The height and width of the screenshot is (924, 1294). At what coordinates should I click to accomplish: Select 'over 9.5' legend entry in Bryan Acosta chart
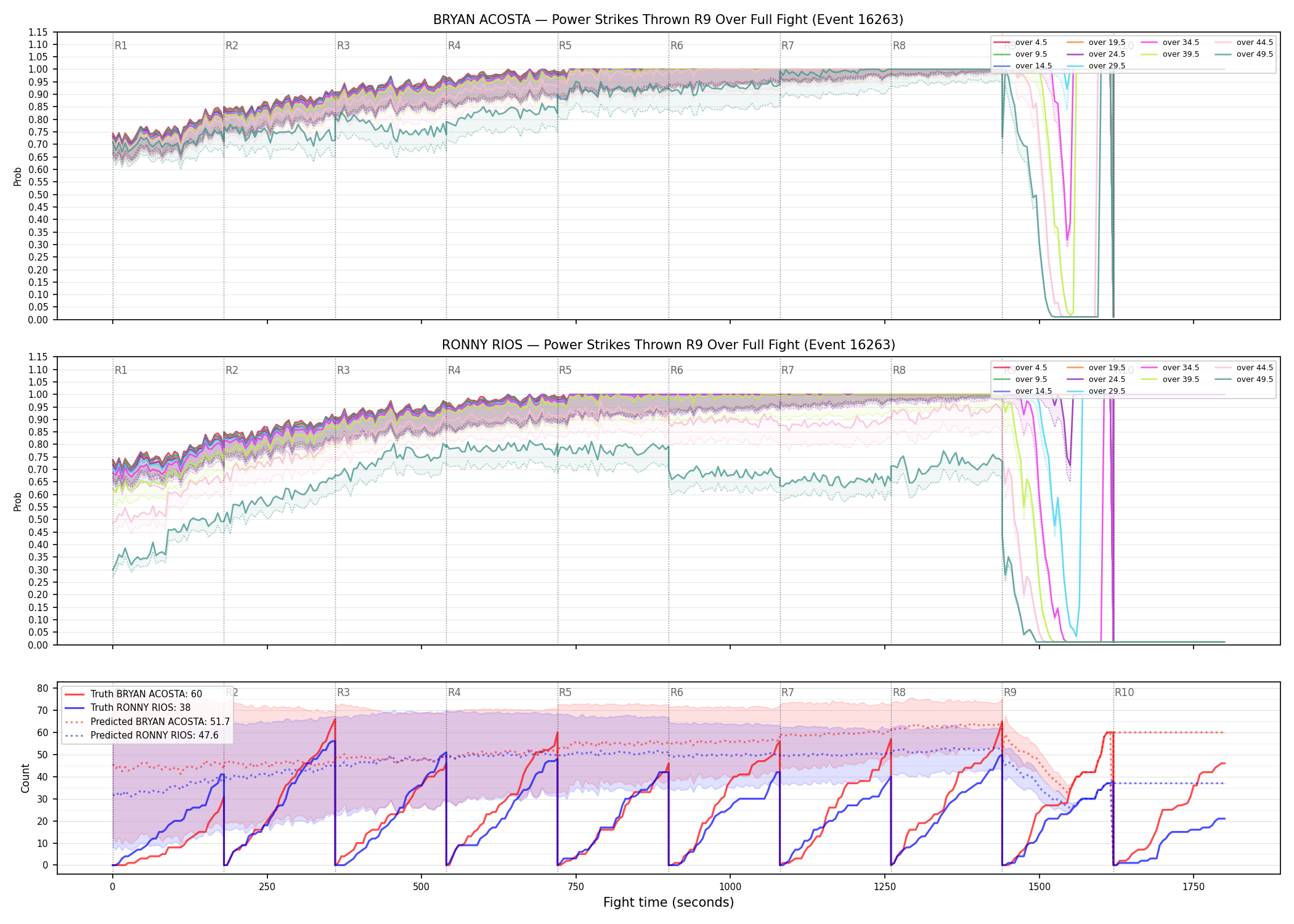click(1020, 54)
